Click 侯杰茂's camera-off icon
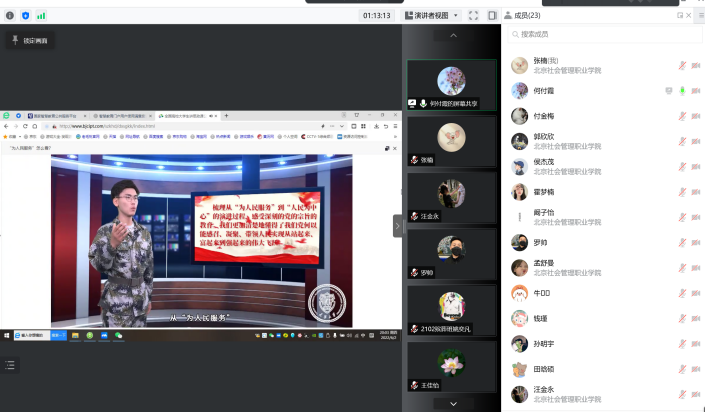 click(696, 167)
